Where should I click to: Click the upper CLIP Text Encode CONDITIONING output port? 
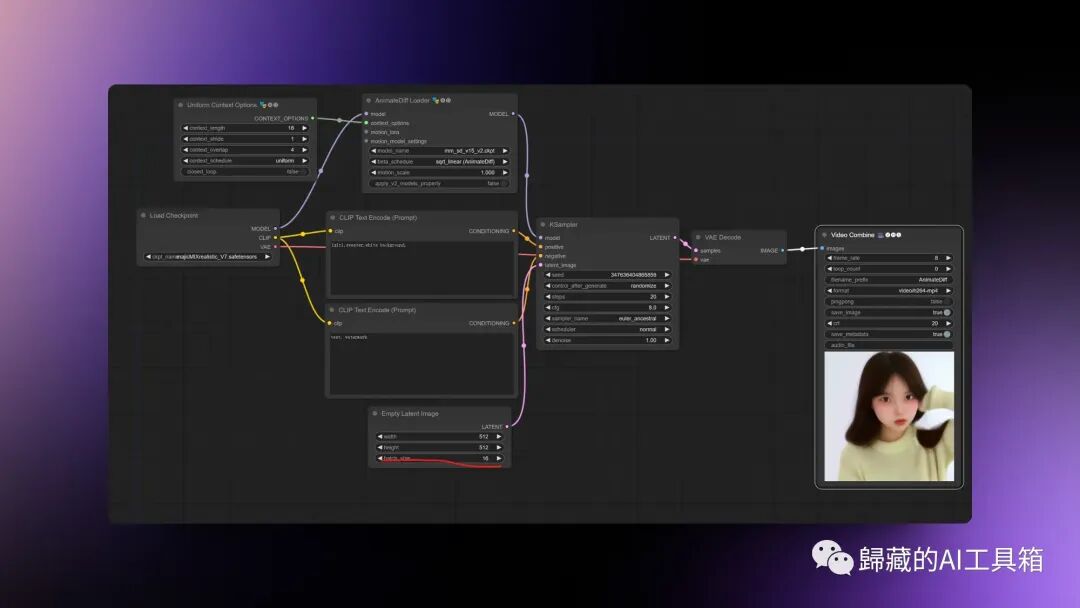tap(514, 231)
